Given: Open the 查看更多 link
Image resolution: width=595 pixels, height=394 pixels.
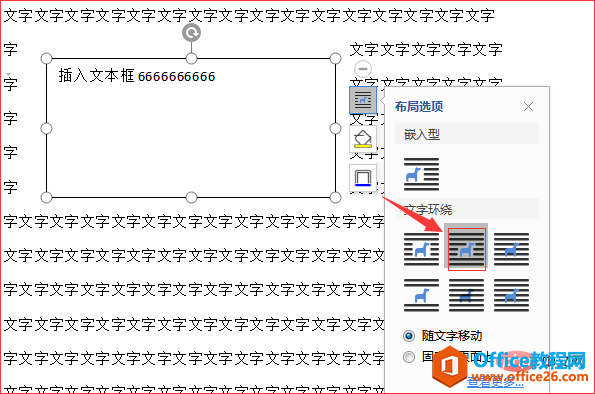Looking at the screenshot, I should pyautogui.click(x=495, y=382).
